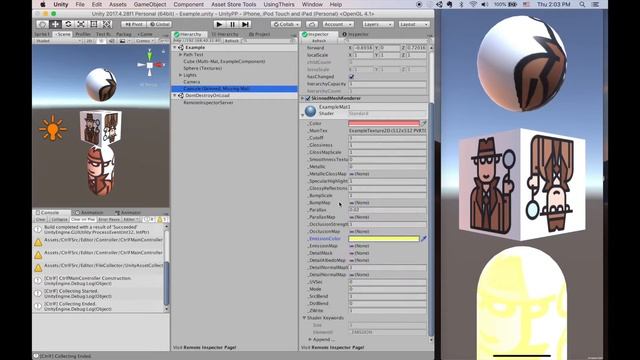Select the Rect tool in the toolbar
The image size is (640, 360).
93,24
